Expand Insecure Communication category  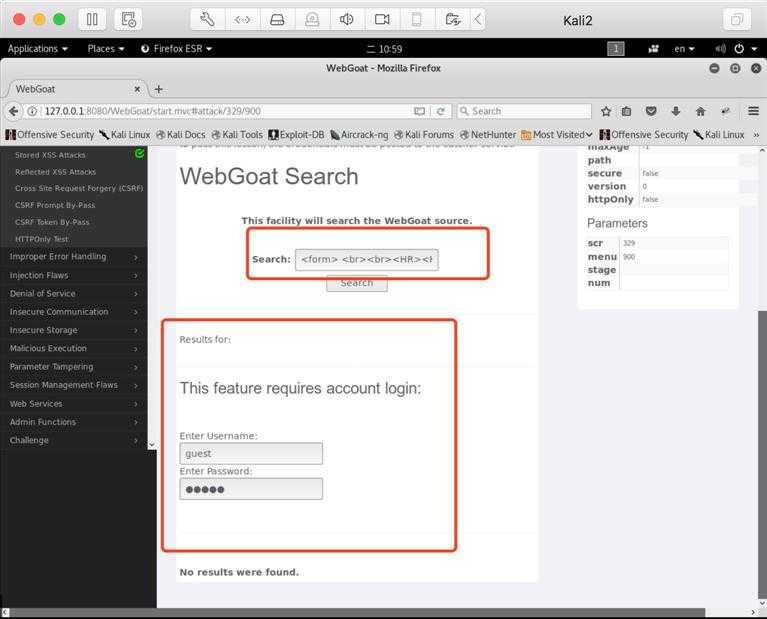click(x=73, y=312)
